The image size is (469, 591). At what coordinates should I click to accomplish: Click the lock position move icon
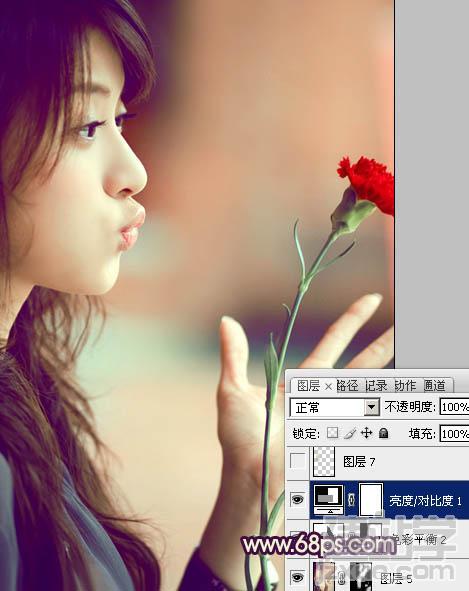click(x=366, y=433)
